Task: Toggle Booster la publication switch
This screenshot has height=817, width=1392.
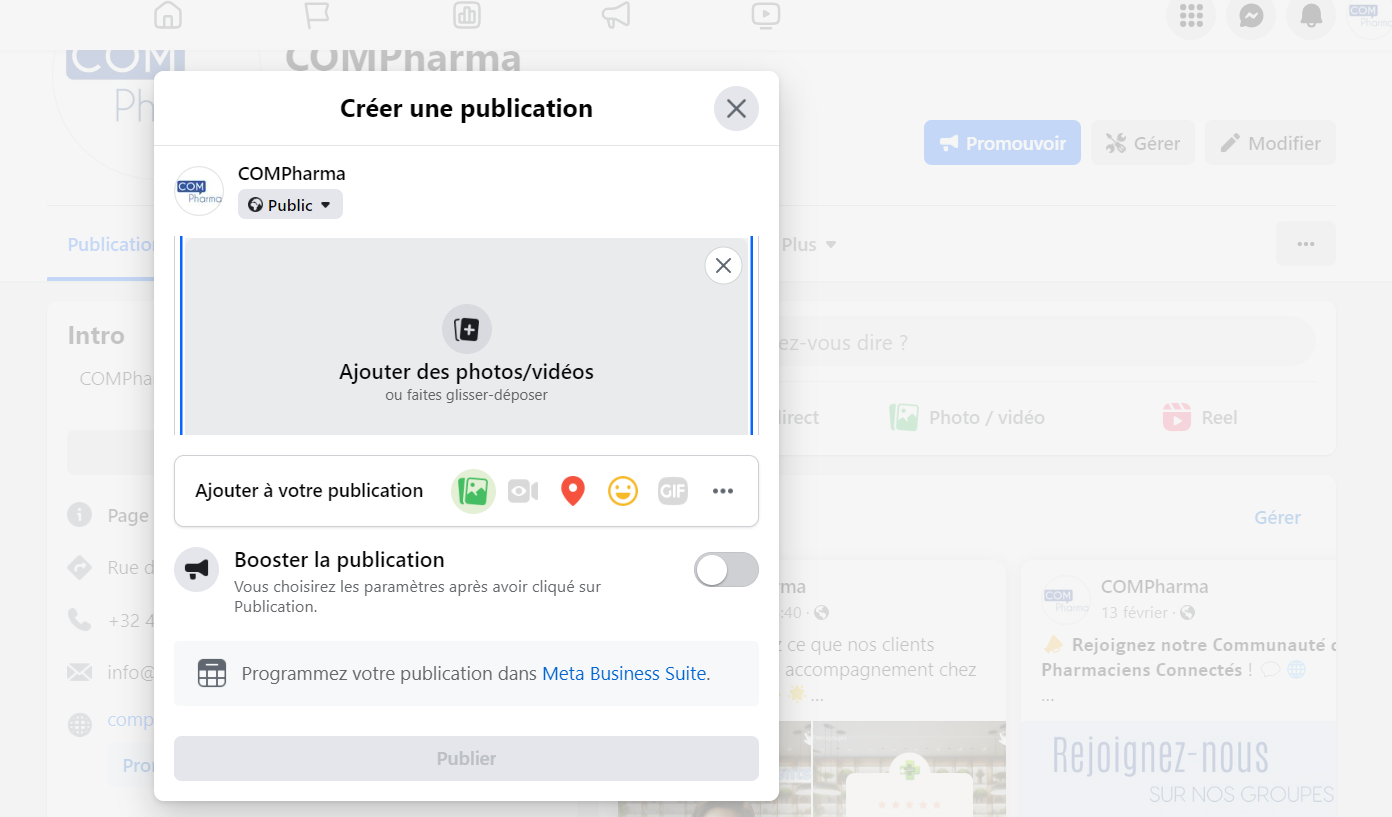Action: click(726, 570)
